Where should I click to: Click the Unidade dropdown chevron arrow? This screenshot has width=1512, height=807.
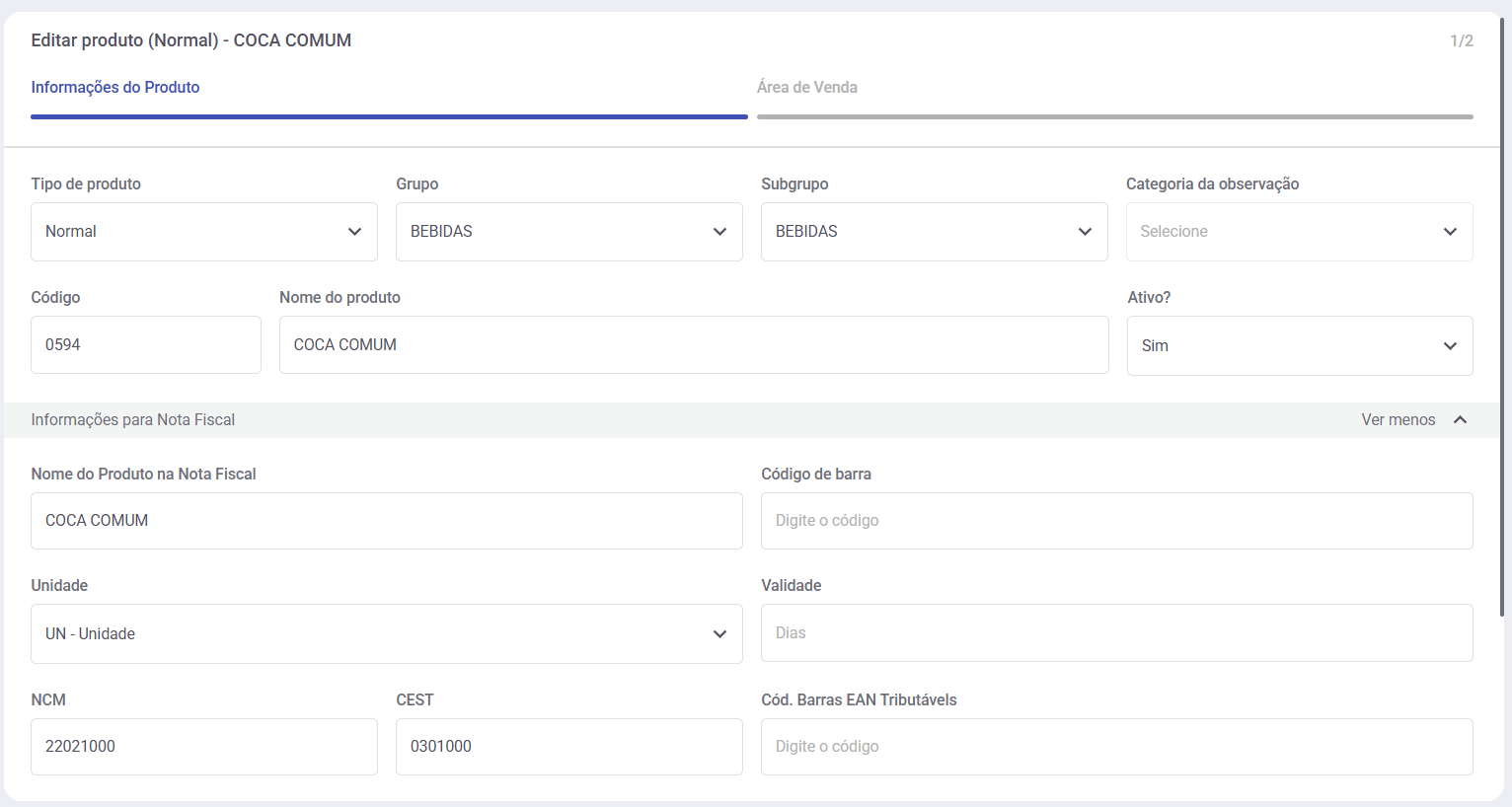point(719,634)
